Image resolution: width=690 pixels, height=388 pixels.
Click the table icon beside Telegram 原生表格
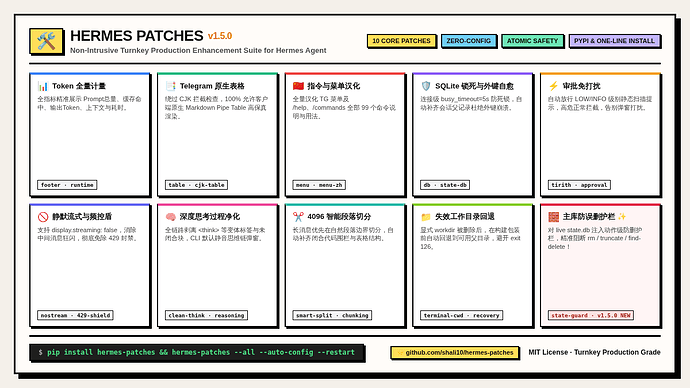pos(170,86)
